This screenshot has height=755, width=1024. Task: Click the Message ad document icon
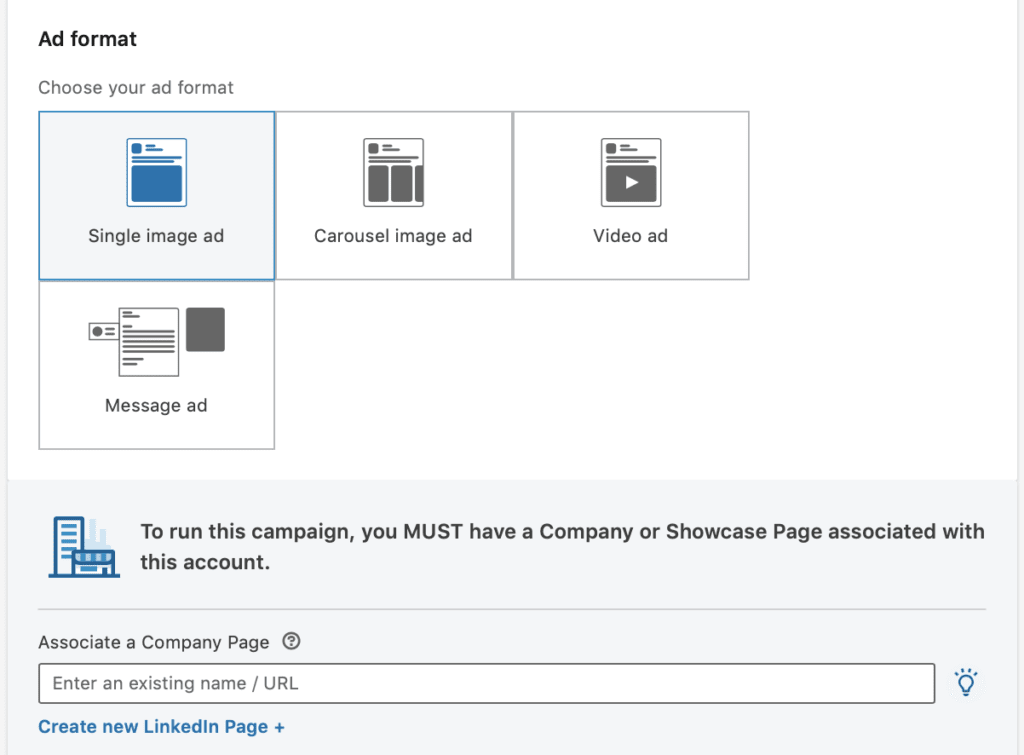tap(148, 342)
